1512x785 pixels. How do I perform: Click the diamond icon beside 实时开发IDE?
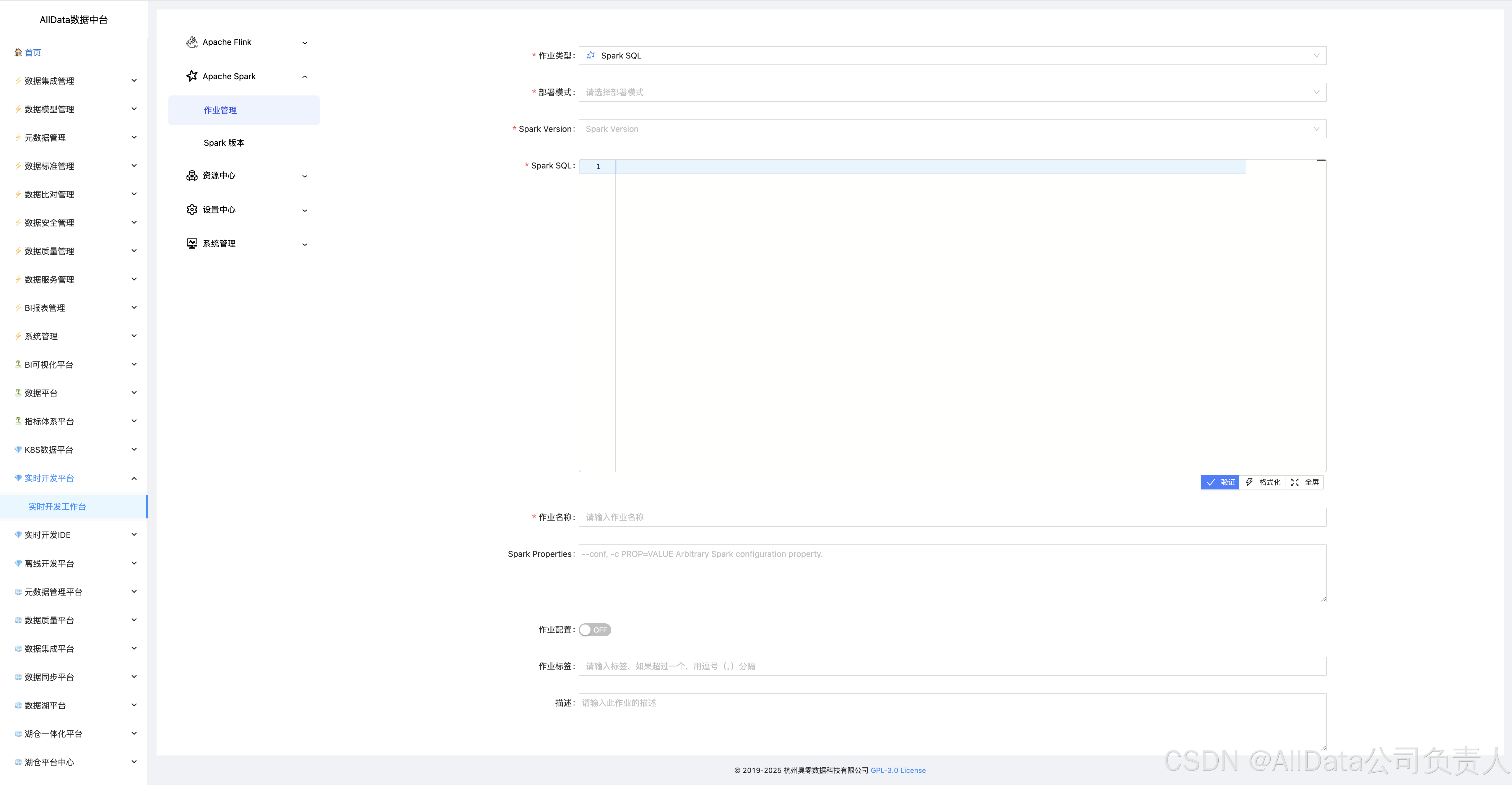point(18,535)
